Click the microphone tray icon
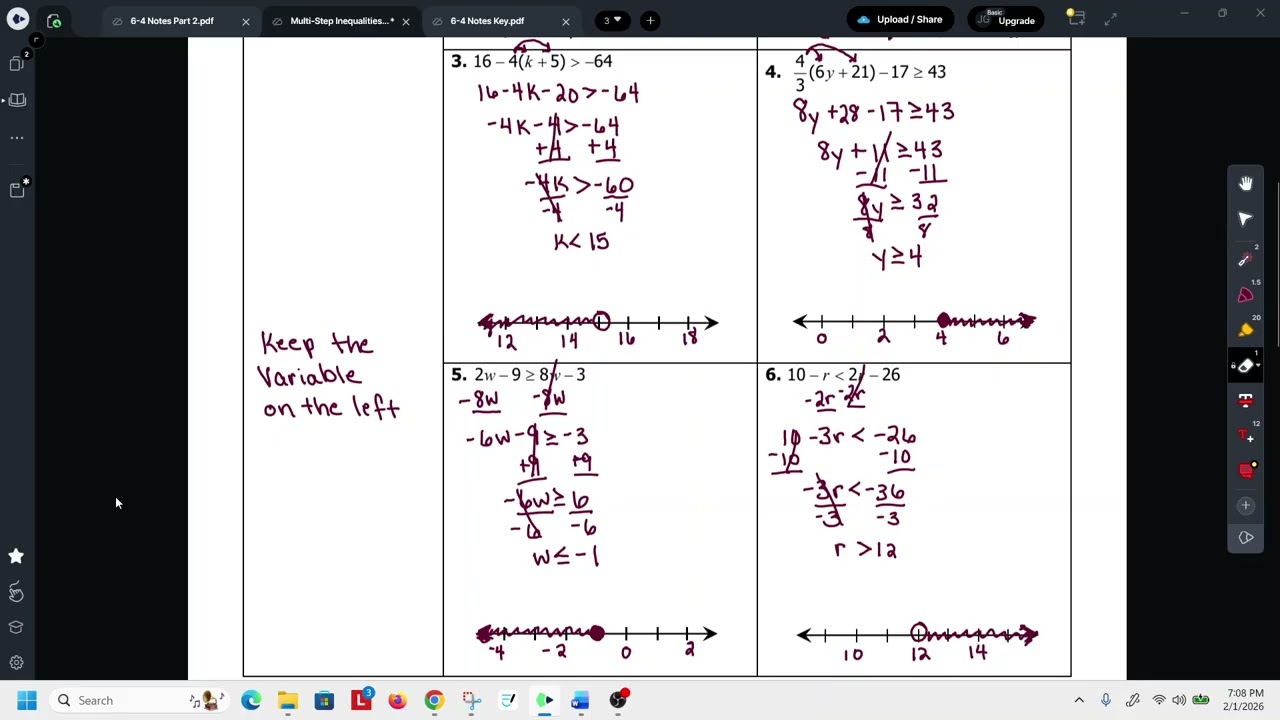The height and width of the screenshot is (720, 1280). 1106,700
